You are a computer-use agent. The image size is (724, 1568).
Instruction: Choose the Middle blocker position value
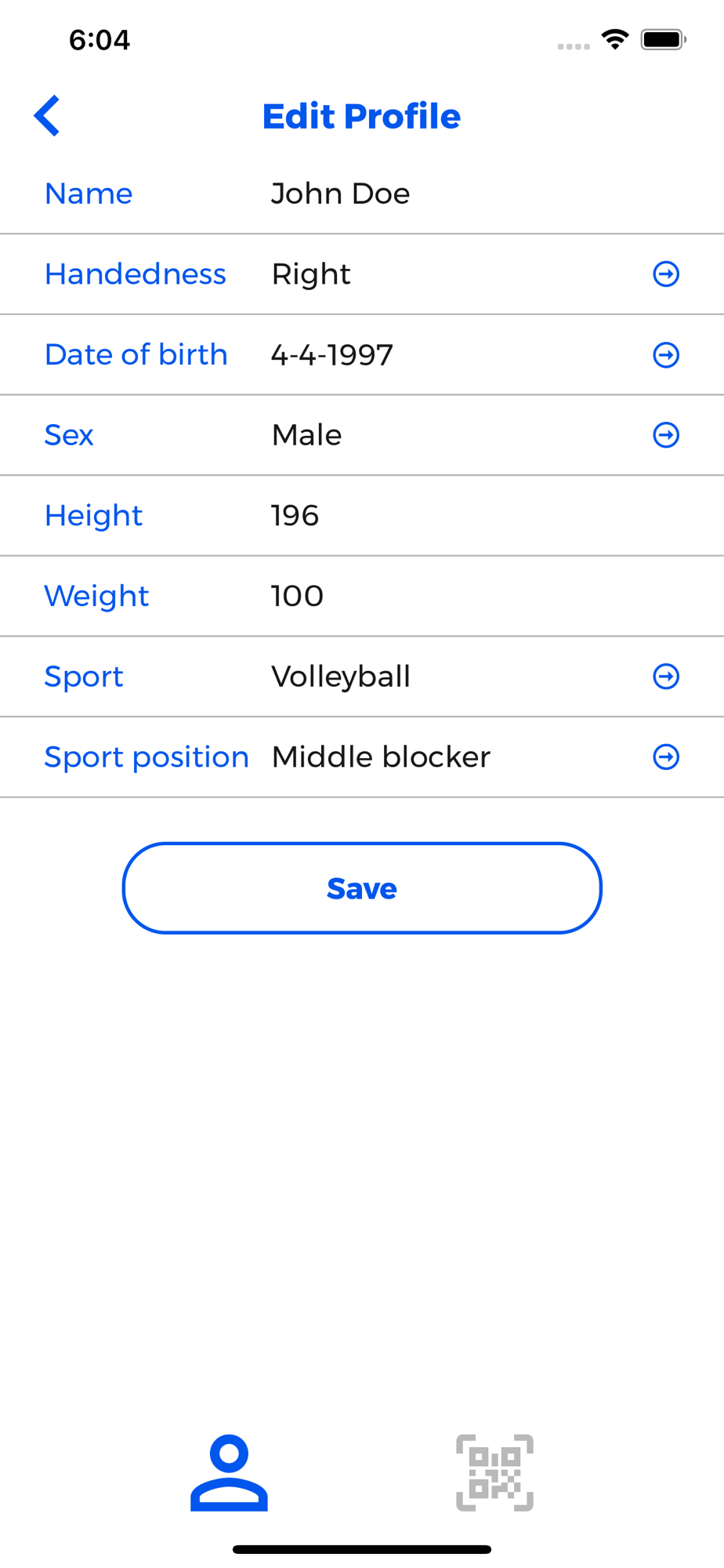pos(381,757)
